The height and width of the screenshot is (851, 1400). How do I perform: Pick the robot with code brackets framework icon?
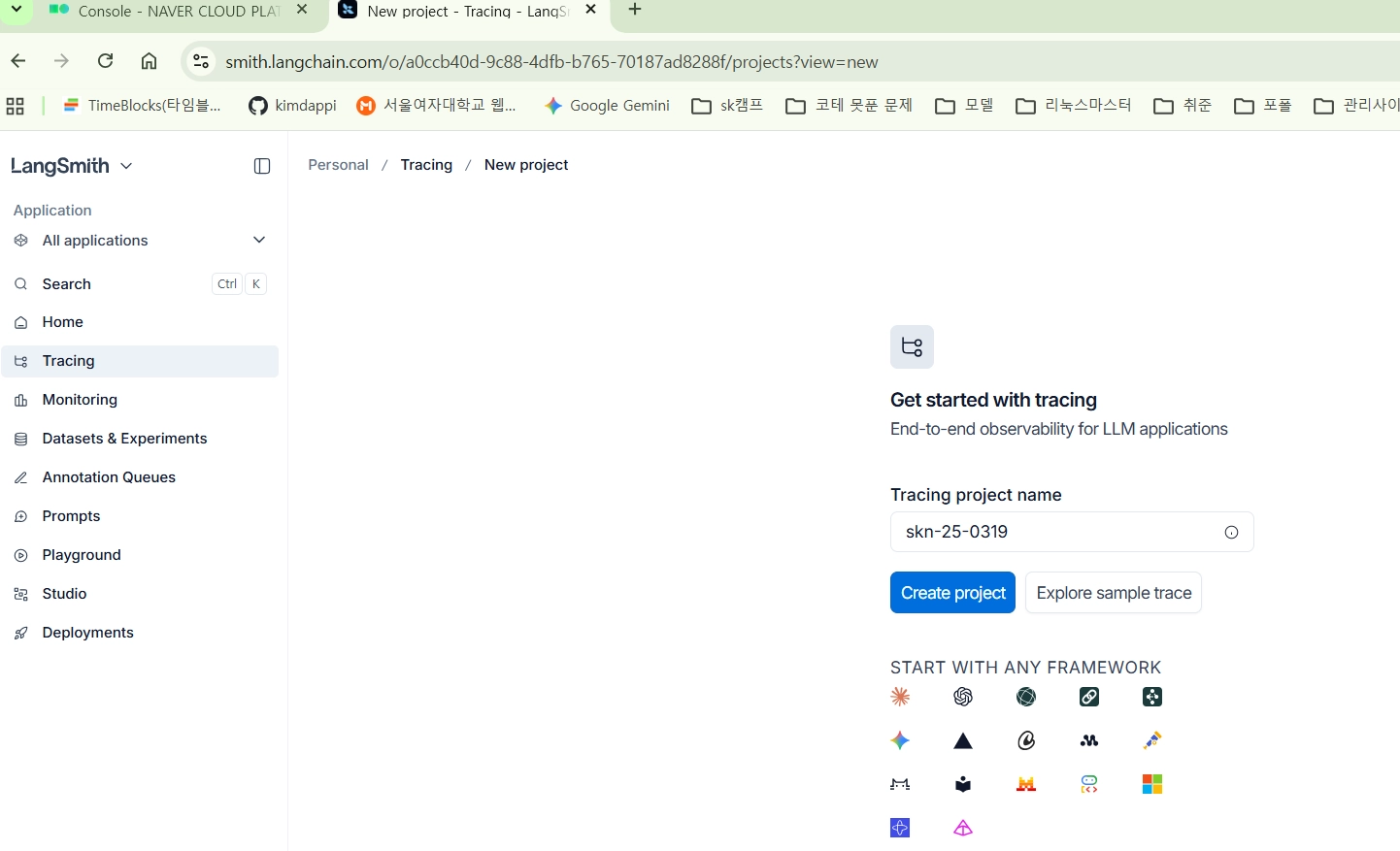pos(1089,784)
